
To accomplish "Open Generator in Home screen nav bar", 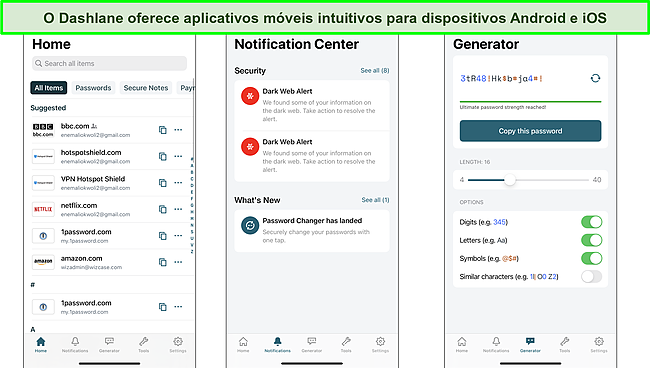I will pyautogui.click(x=109, y=345).
